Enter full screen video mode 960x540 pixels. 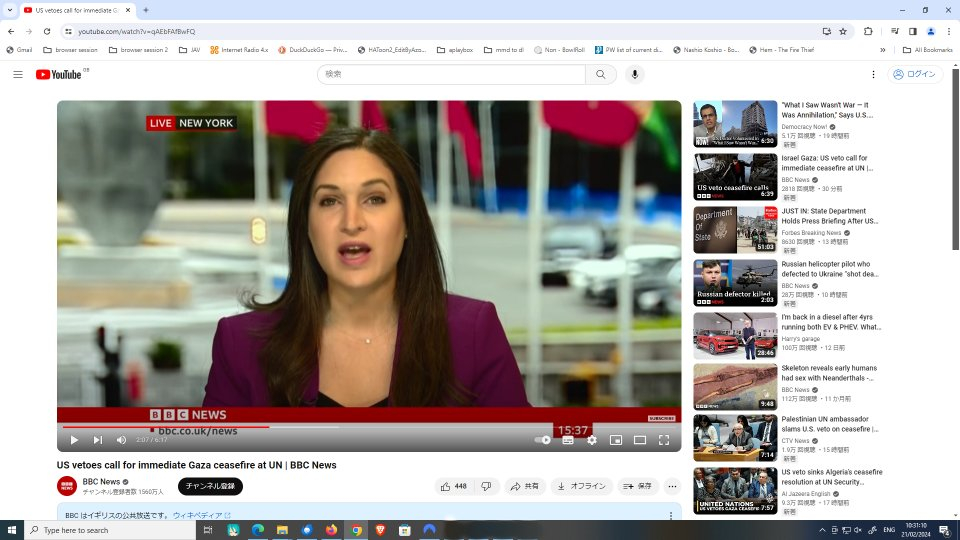click(664, 440)
